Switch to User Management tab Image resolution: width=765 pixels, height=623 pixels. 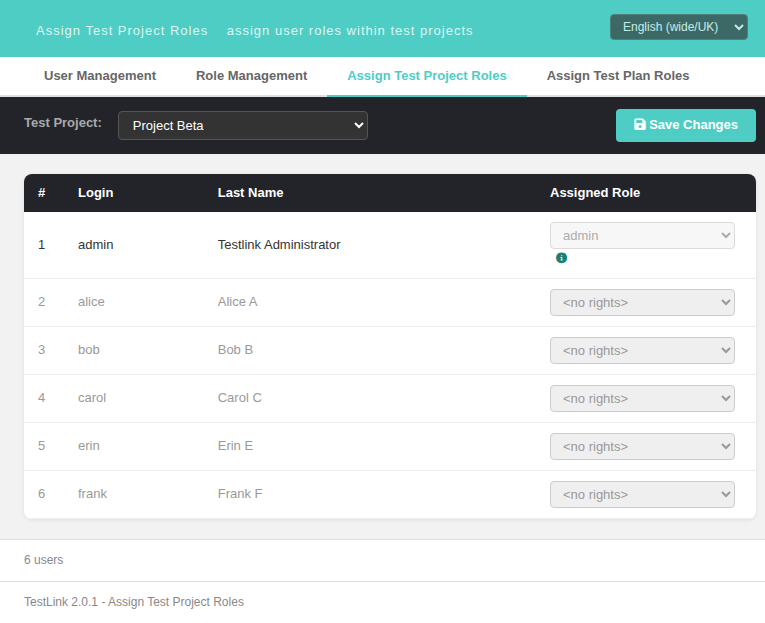point(100,76)
